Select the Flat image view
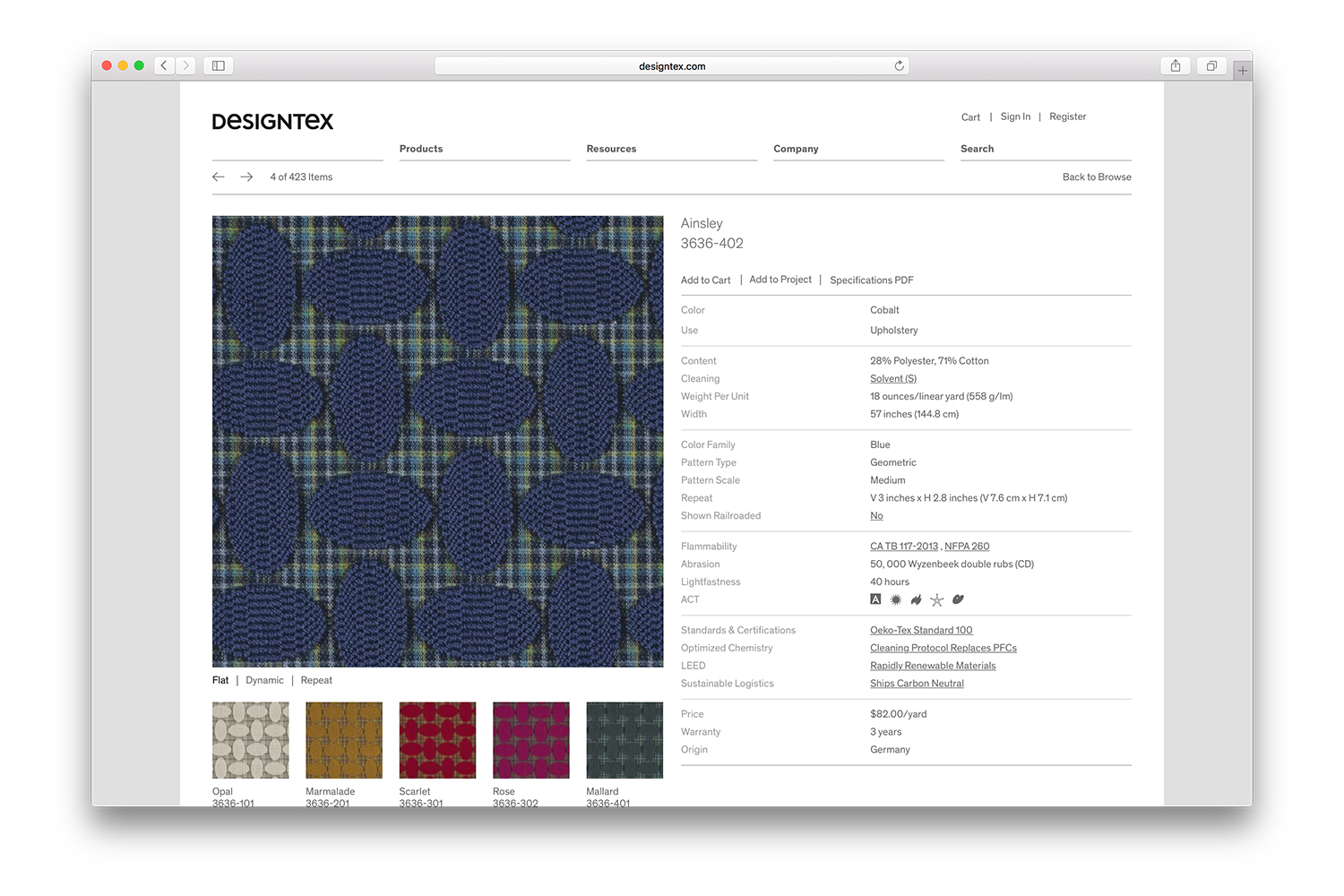This screenshot has width=1344, height=896. (x=220, y=681)
